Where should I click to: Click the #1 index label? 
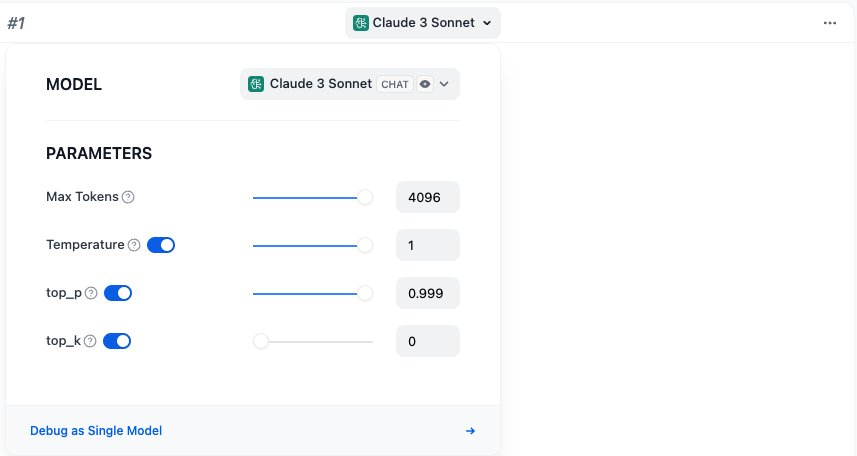tap(16, 23)
